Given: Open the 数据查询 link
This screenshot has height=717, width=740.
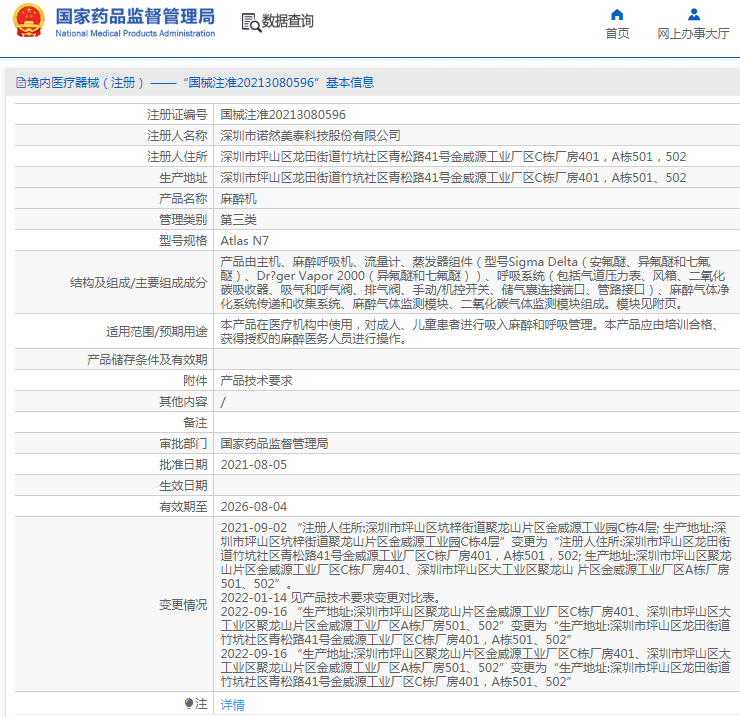Looking at the screenshot, I should click(288, 21).
